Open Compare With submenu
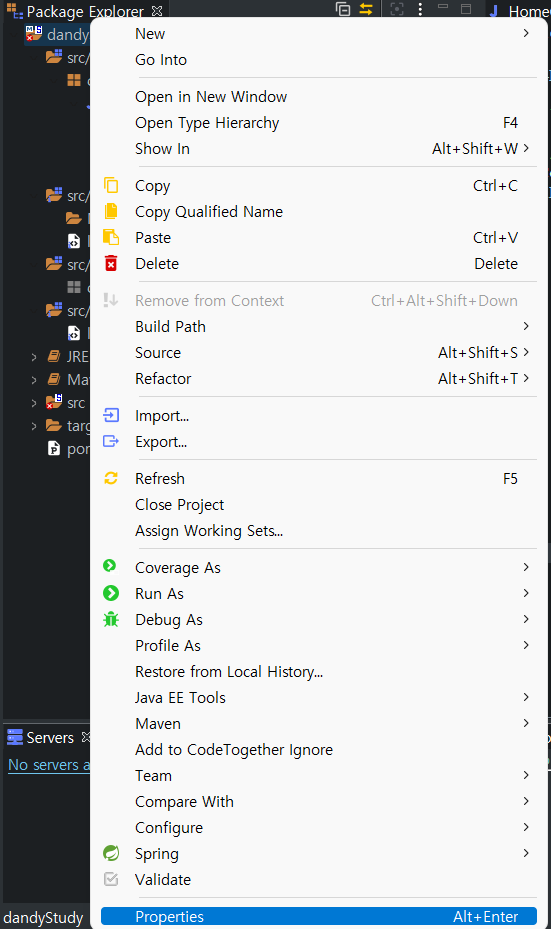 click(319, 802)
